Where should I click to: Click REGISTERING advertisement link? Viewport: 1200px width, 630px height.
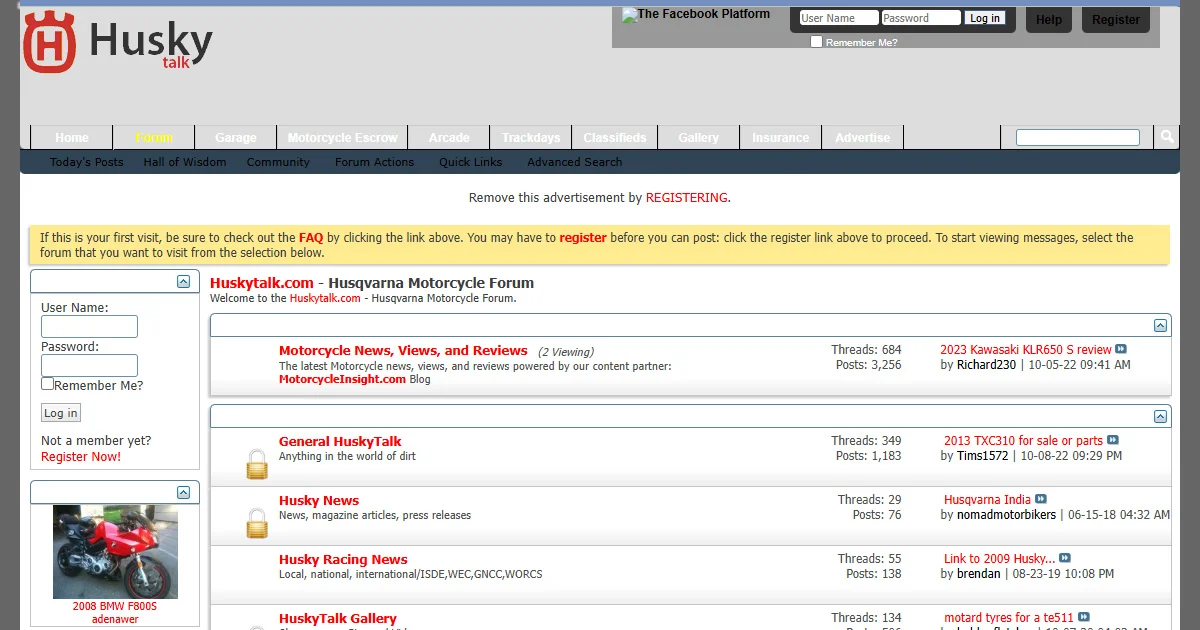pyautogui.click(x=687, y=198)
